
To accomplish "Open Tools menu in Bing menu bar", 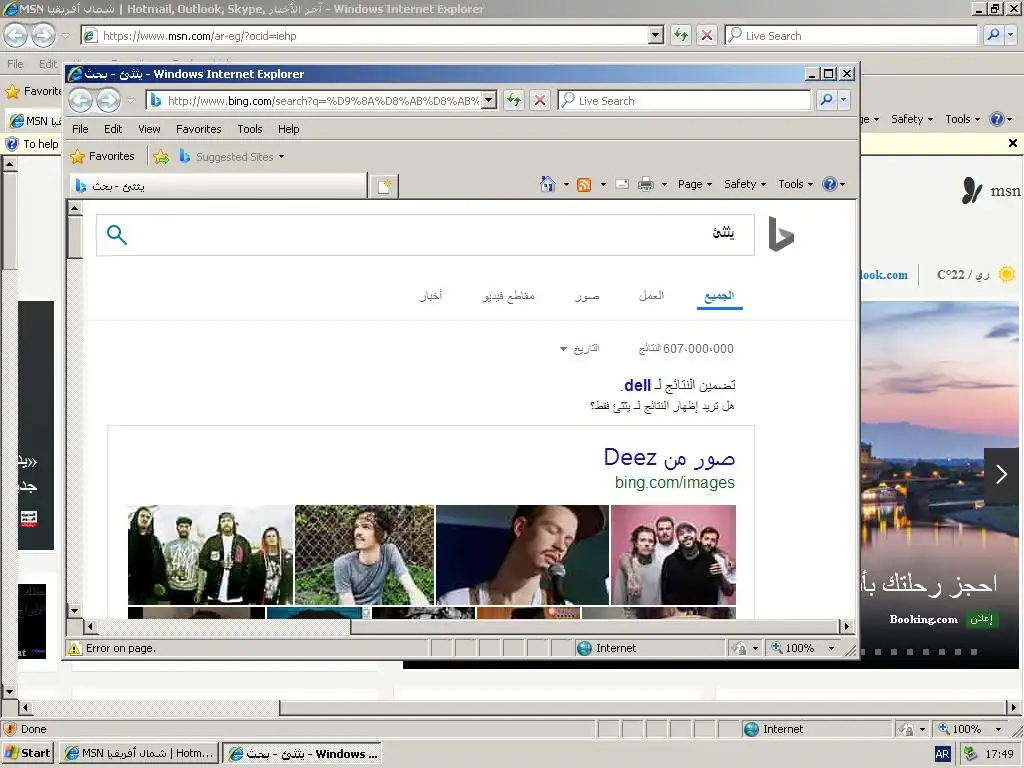I will (x=249, y=129).
